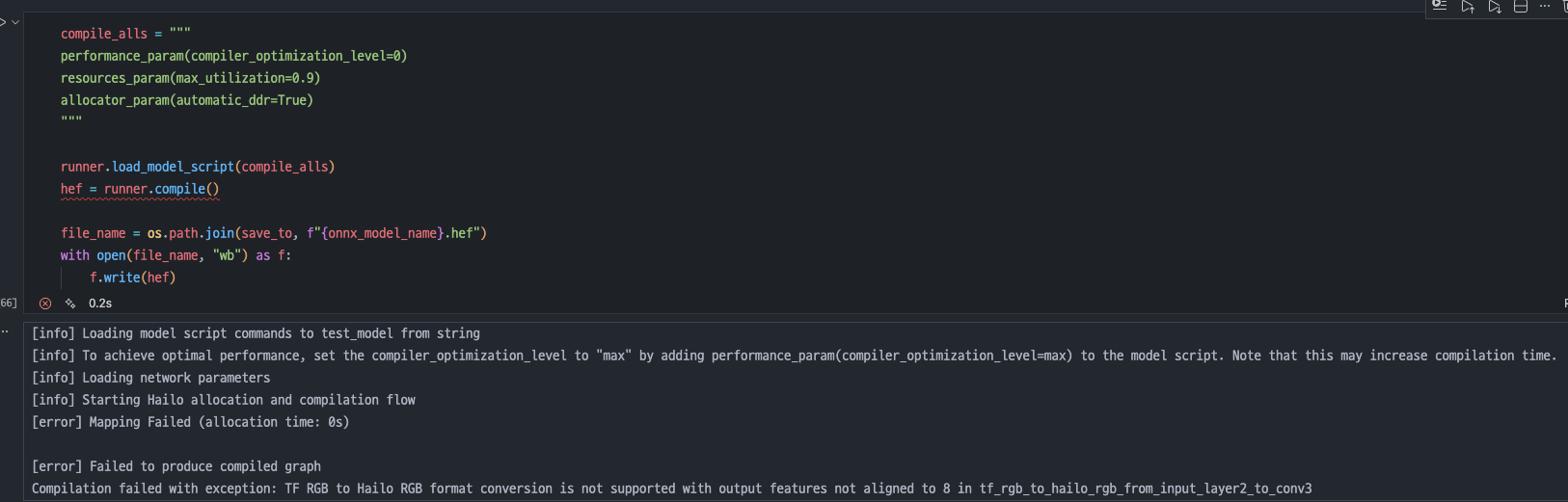Click the red failed-execution status icon

pos(45,304)
